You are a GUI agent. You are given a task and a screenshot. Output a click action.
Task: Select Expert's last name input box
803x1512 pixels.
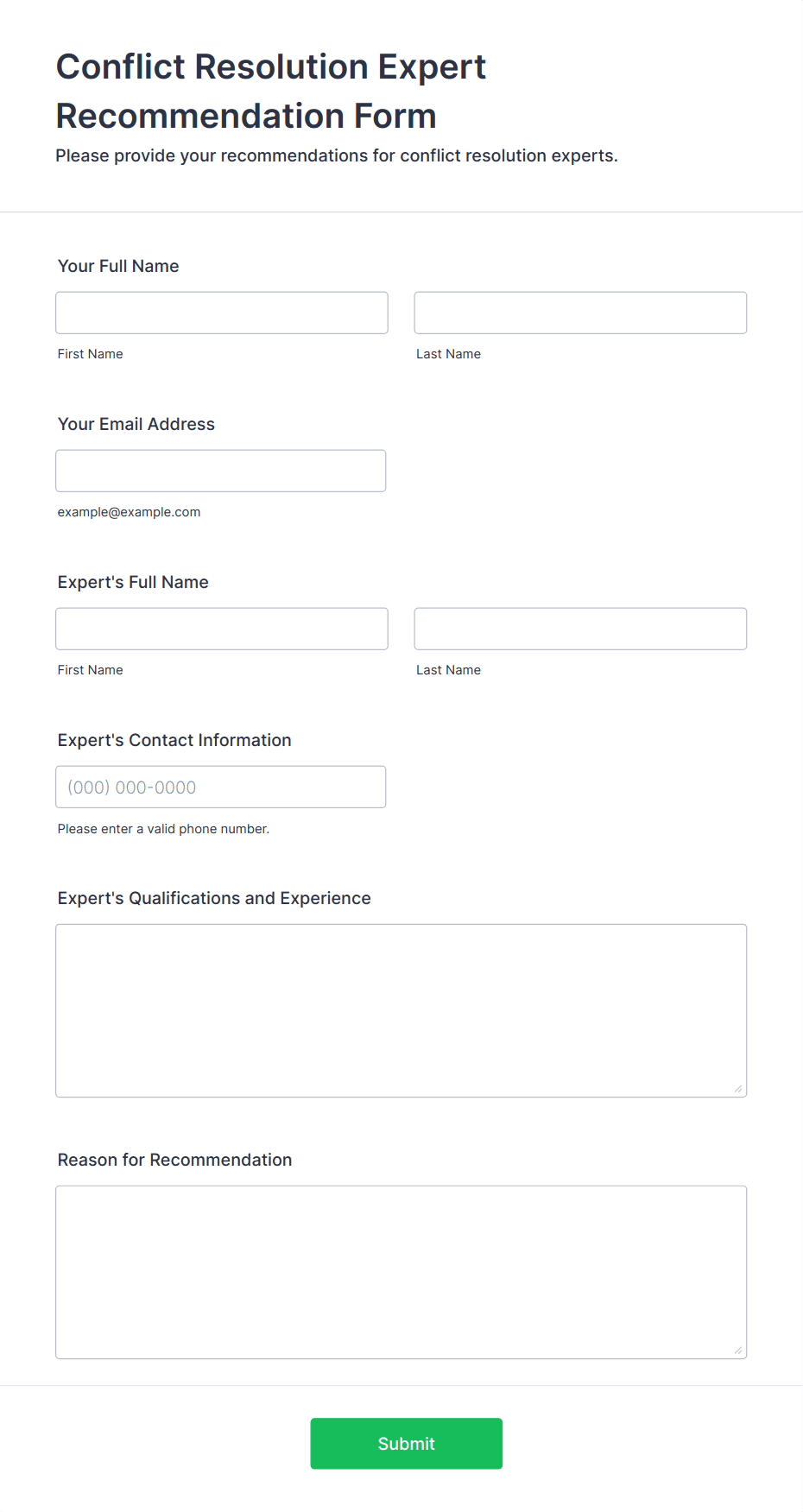tap(580, 629)
